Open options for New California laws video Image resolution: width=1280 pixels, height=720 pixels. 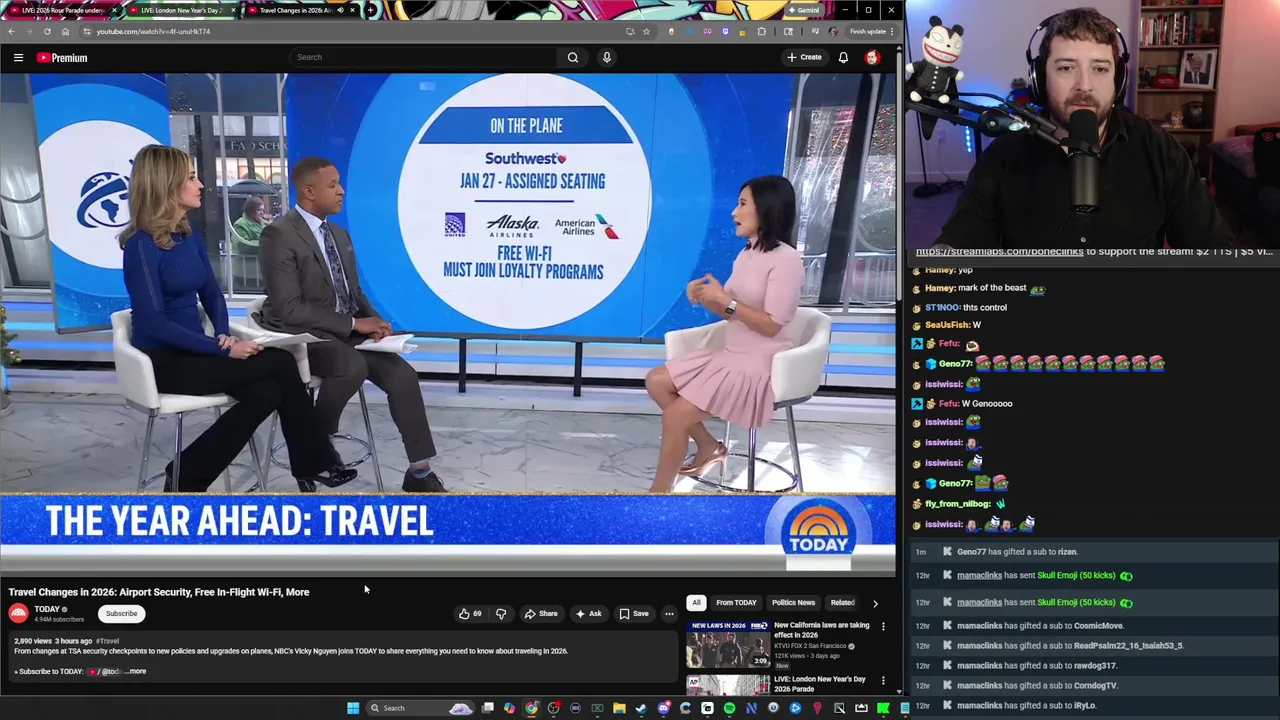click(x=883, y=626)
